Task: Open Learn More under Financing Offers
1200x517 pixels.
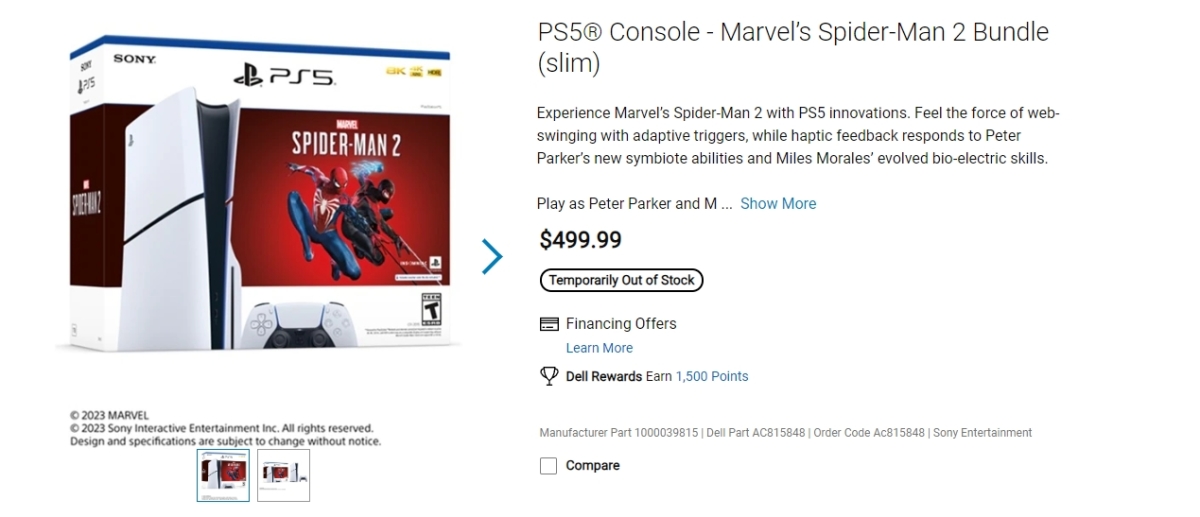Action: coord(599,348)
